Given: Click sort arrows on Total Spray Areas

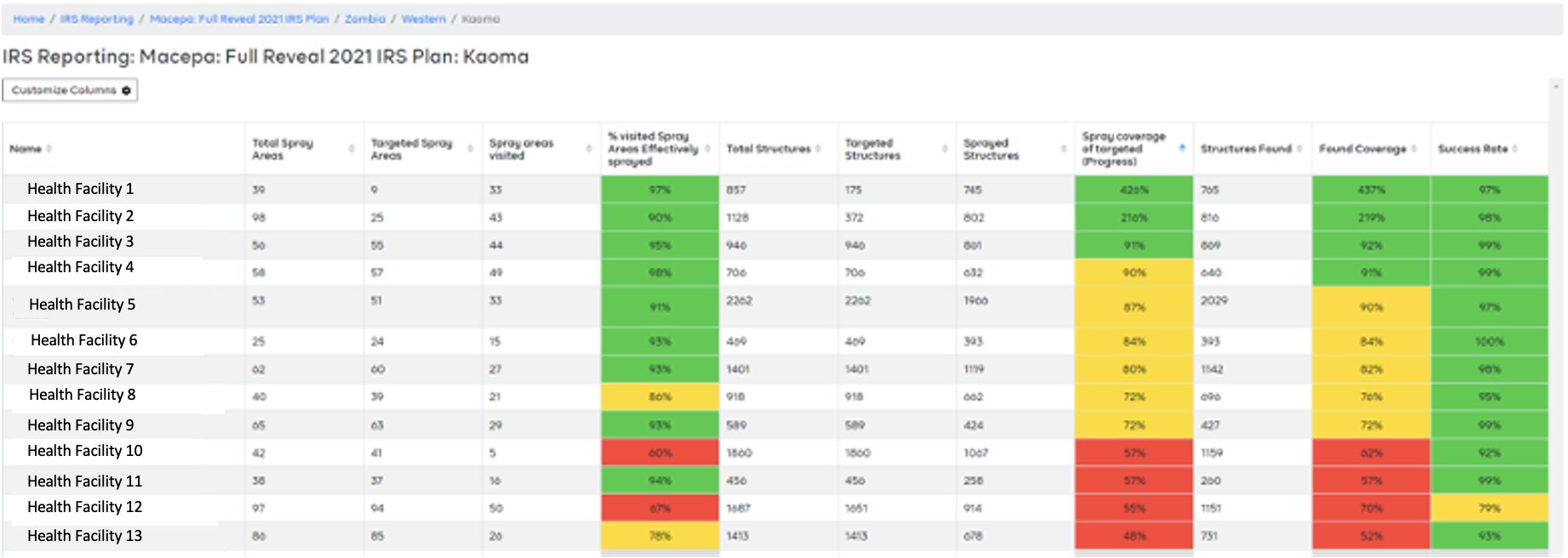Looking at the screenshot, I should click(x=352, y=149).
